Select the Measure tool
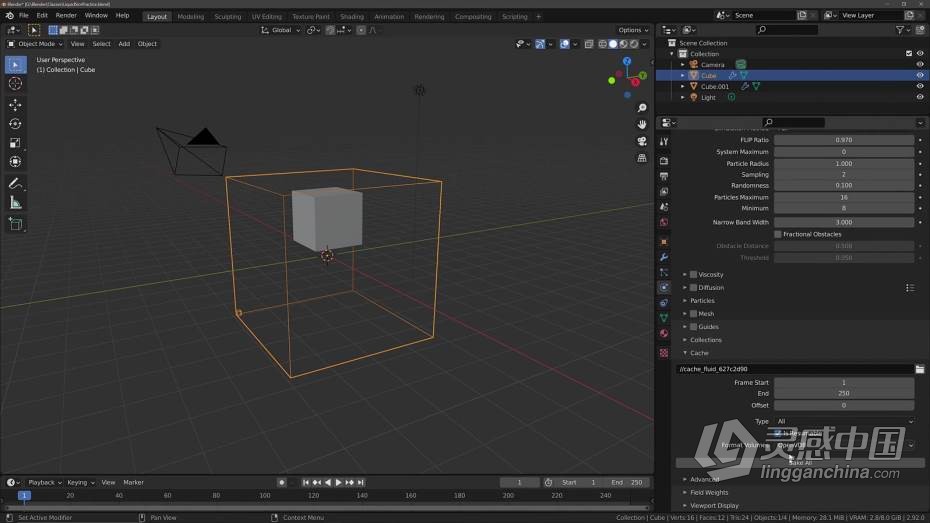This screenshot has width=930, height=523. coord(15,203)
